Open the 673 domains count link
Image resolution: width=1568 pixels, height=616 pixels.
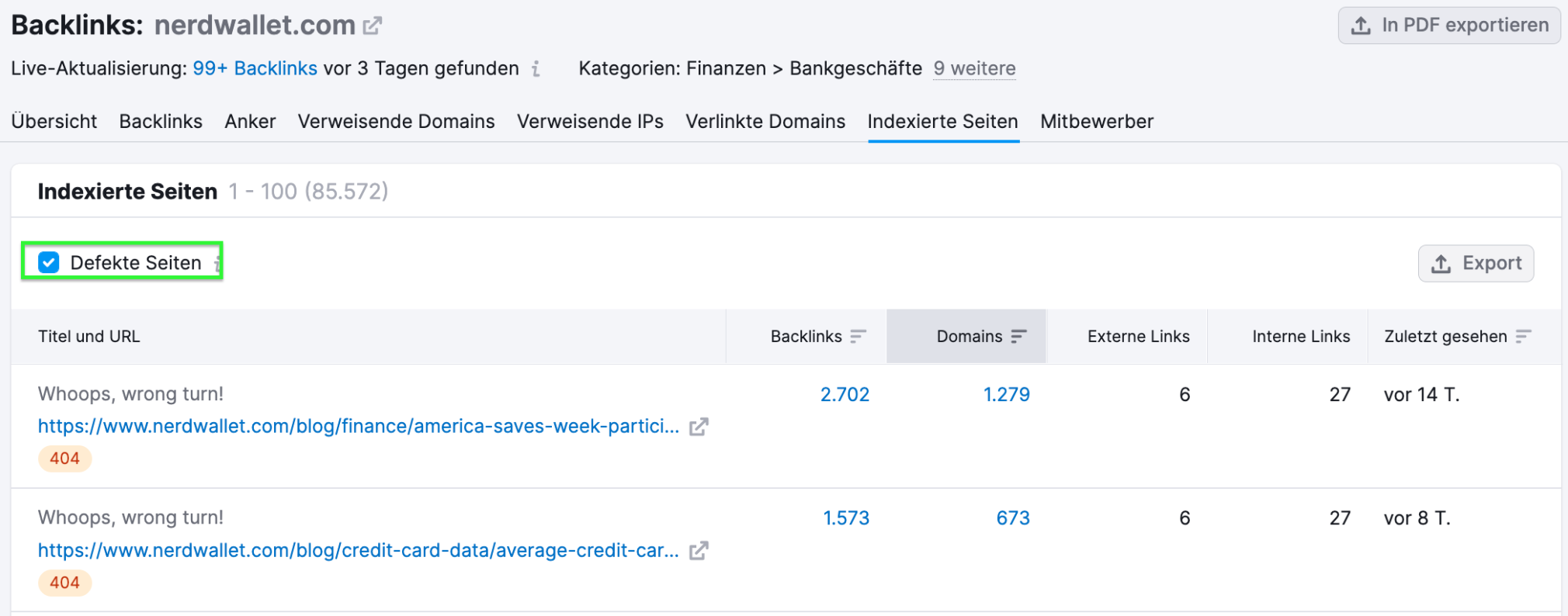pos(1013,518)
